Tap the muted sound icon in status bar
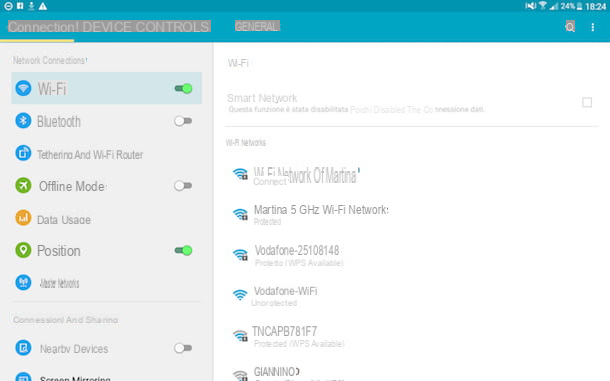Viewport: 610px width, 381px height. click(531, 6)
